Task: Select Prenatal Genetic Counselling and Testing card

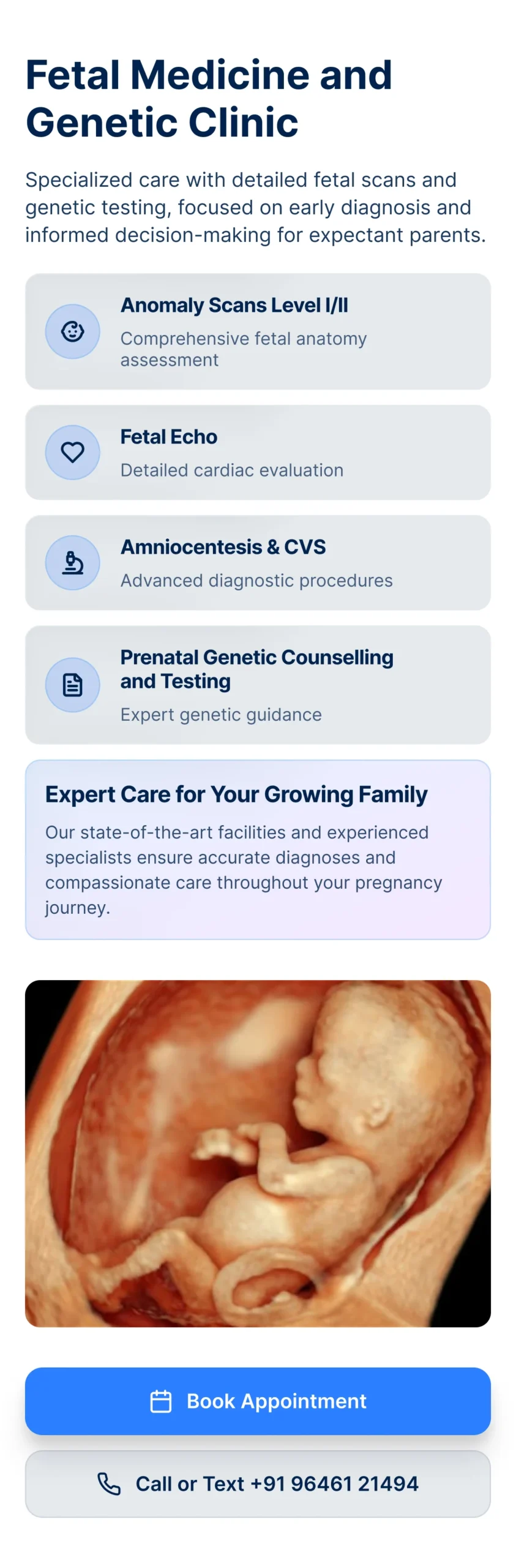Action: tap(258, 685)
